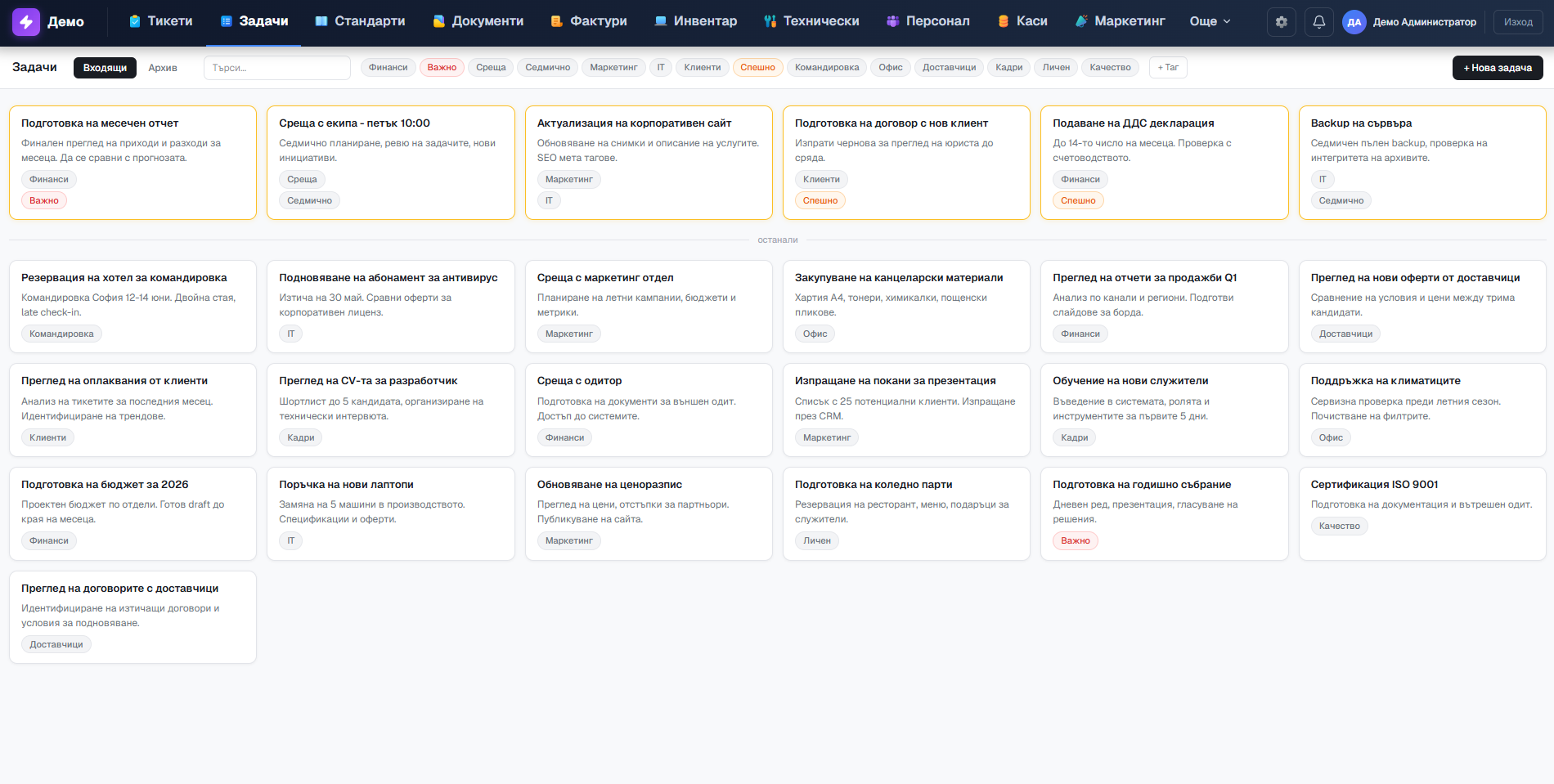This screenshot has height=784, width=1554.
Task: Click the Технически tools icon
Action: [x=770, y=21]
